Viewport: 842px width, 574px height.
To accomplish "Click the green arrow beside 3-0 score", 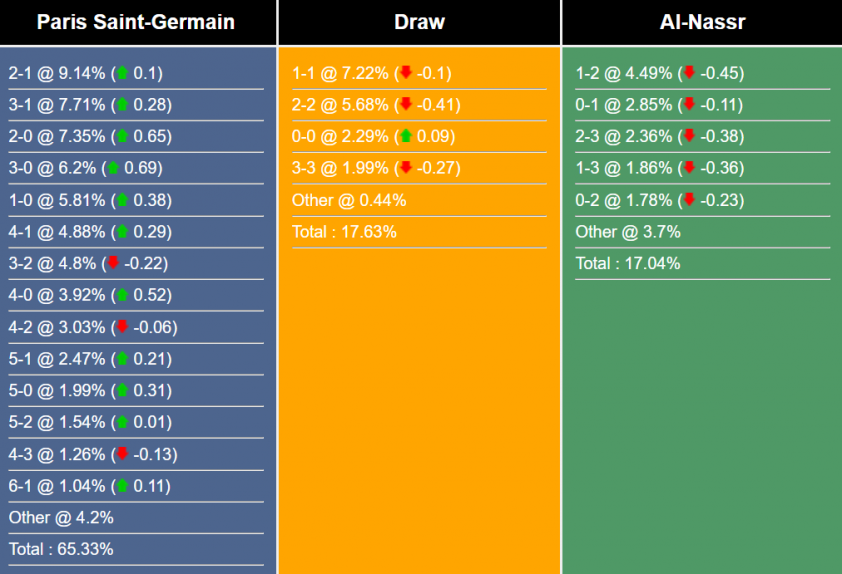I will (113, 168).
